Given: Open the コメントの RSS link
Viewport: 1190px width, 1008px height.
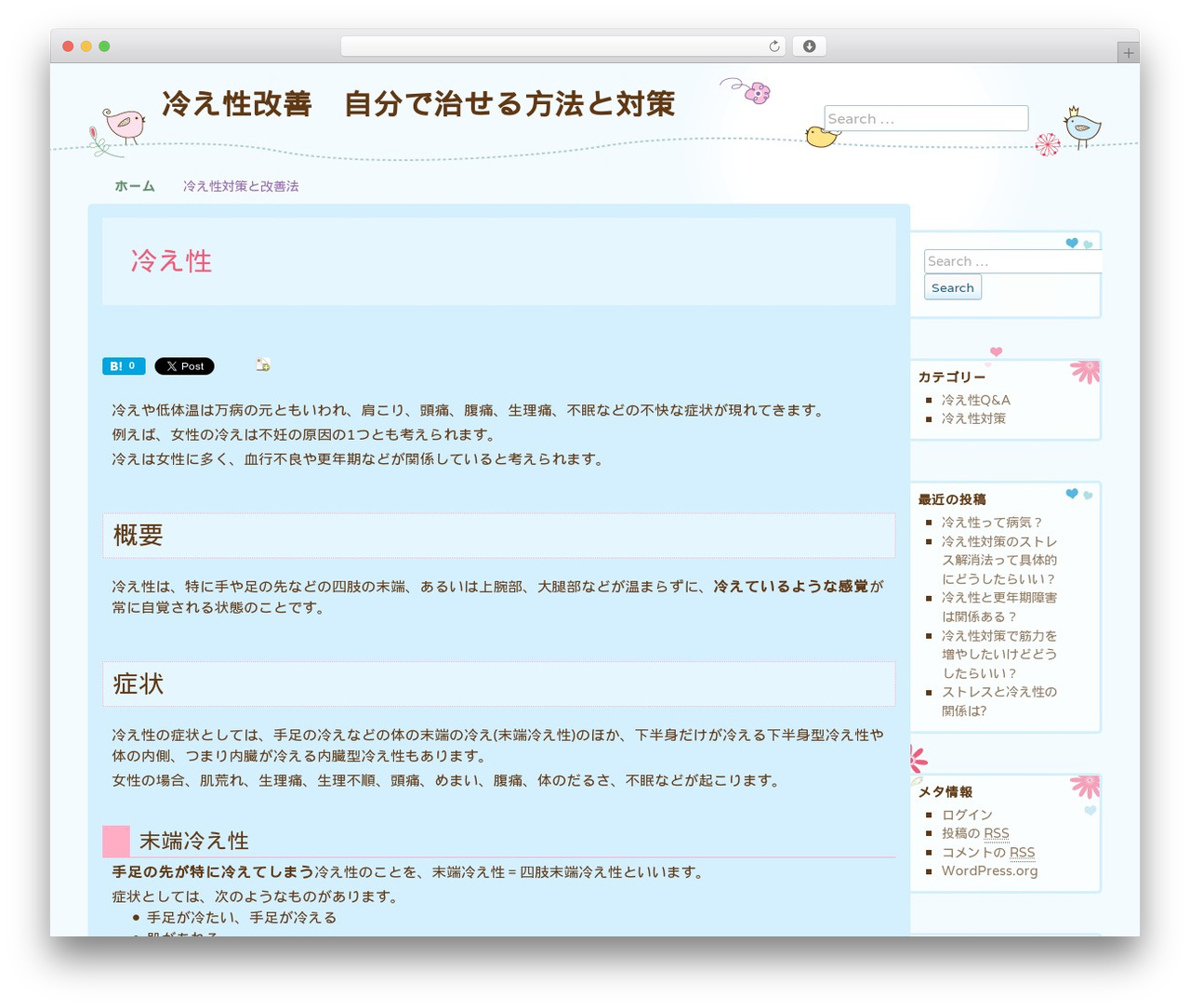Looking at the screenshot, I should point(988,852).
